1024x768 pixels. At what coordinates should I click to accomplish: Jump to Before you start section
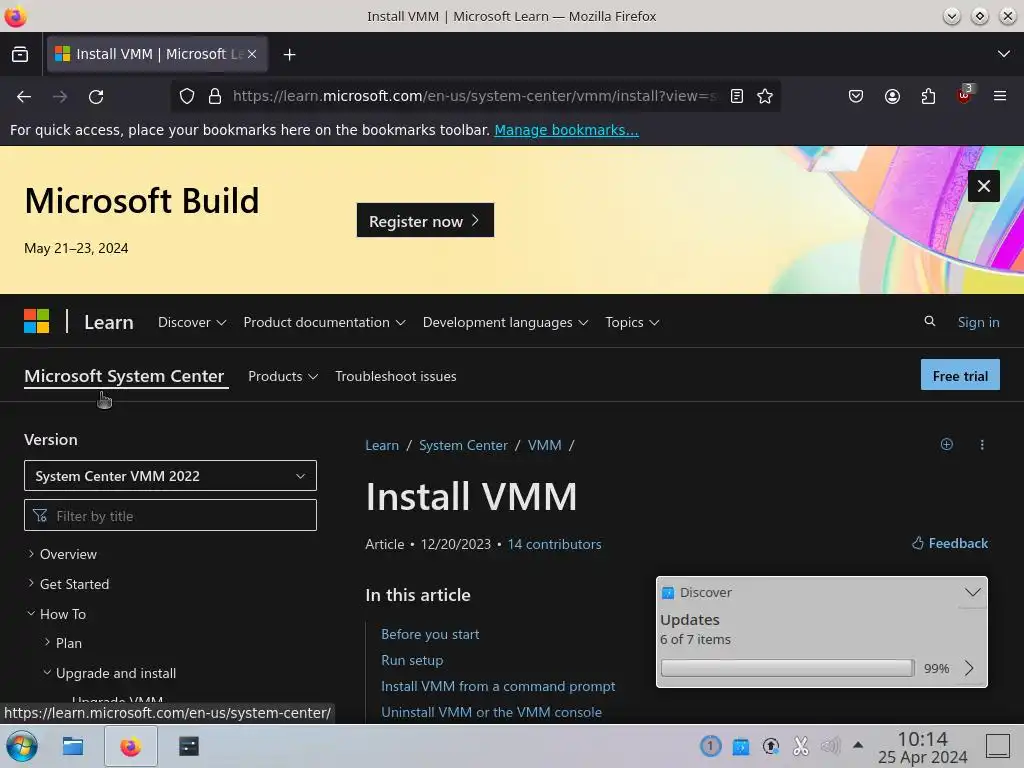[x=430, y=634]
